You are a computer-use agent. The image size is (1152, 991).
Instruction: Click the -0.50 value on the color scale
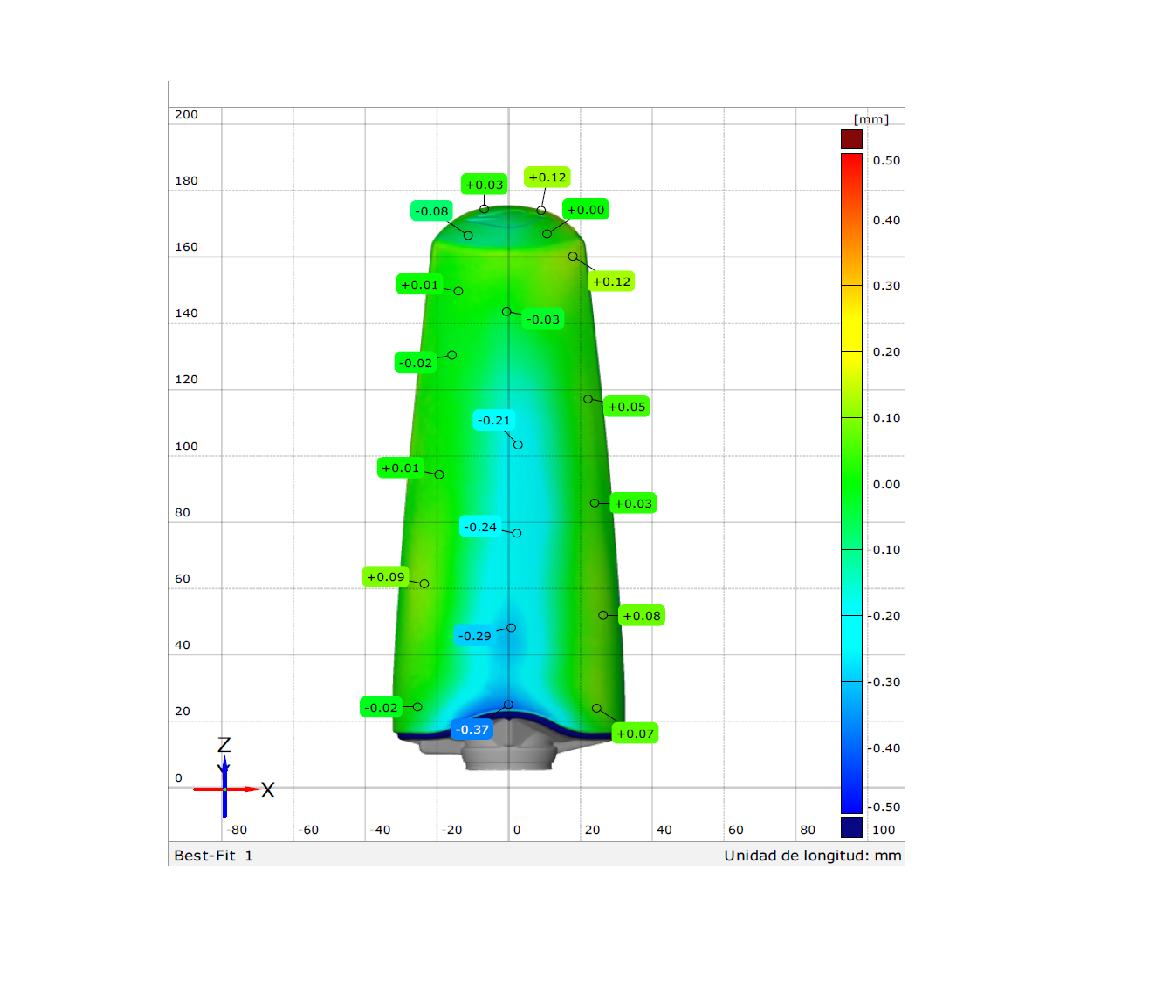point(884,807)
